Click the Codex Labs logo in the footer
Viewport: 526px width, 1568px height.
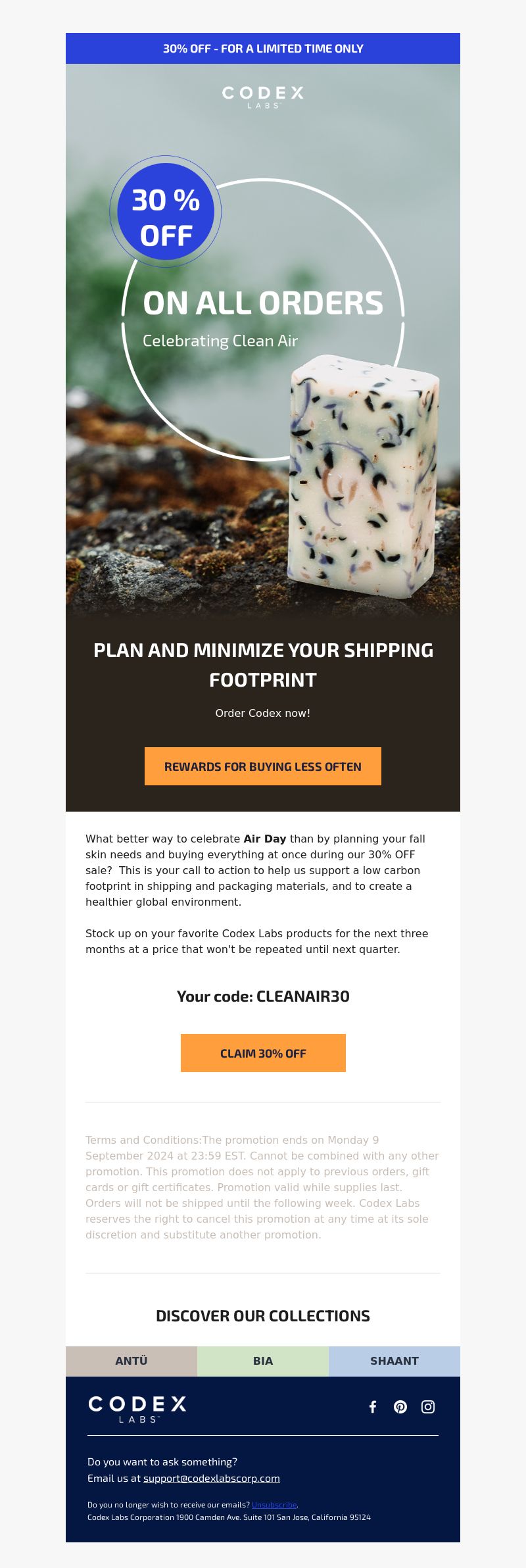tap(137, 1409)
